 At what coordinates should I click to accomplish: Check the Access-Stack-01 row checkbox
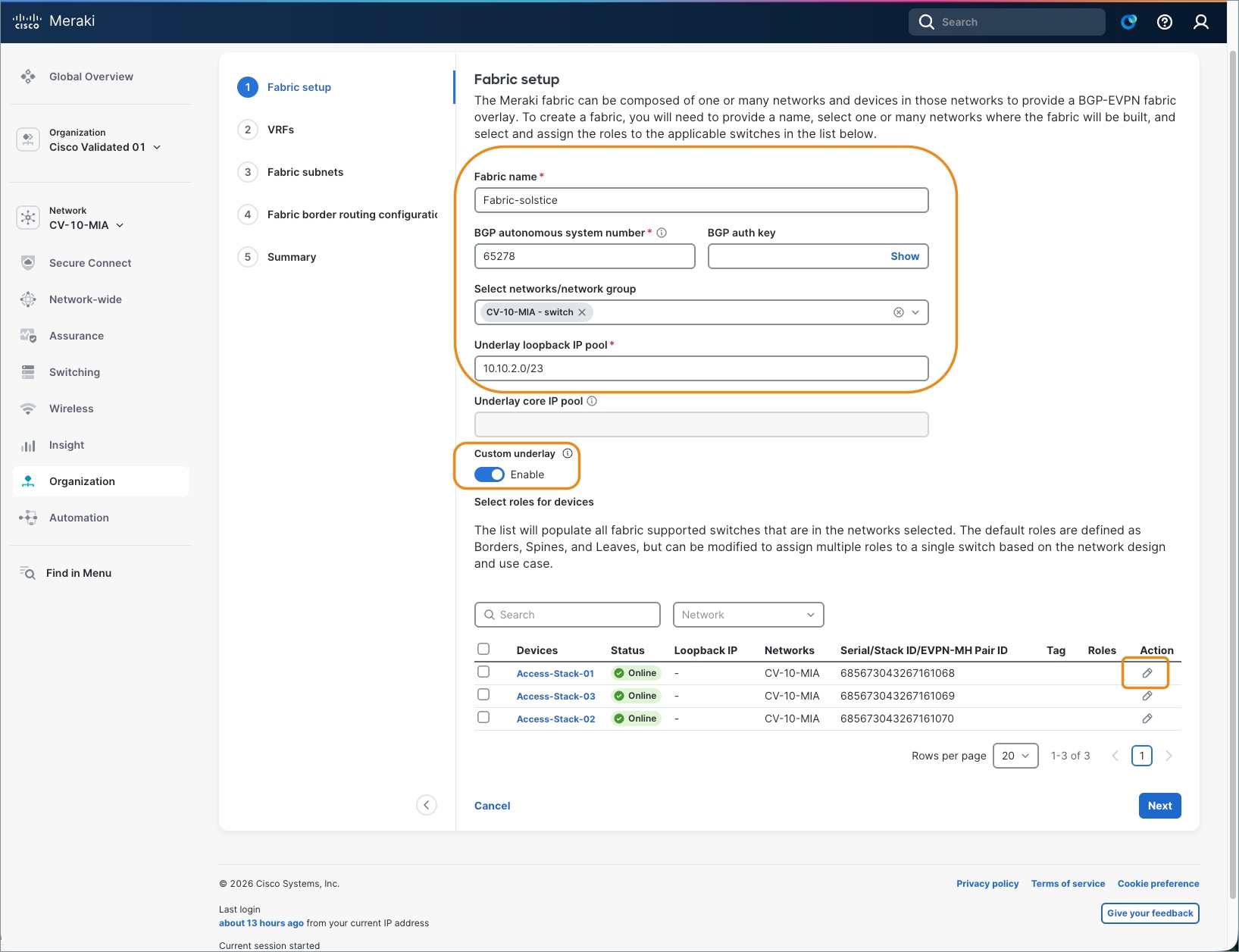click(483, 672)
